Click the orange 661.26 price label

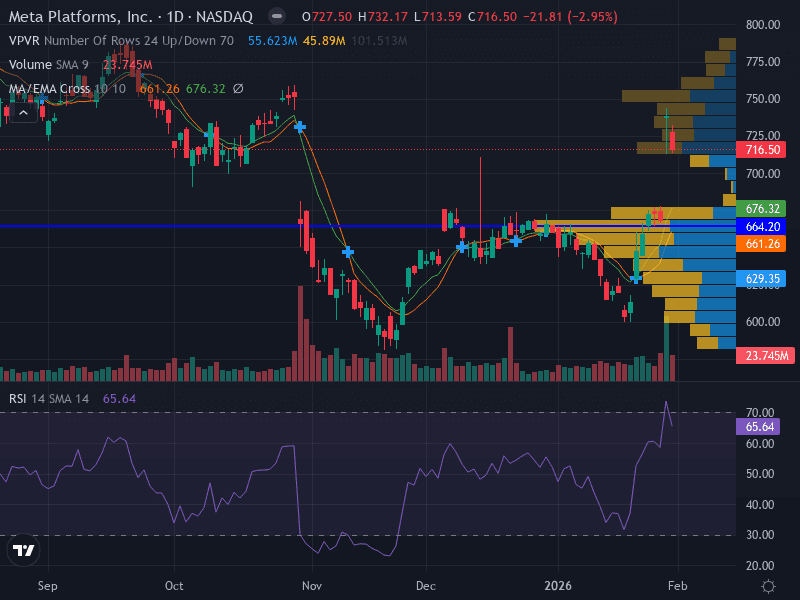pyautogui.click(x=763, y=244)
